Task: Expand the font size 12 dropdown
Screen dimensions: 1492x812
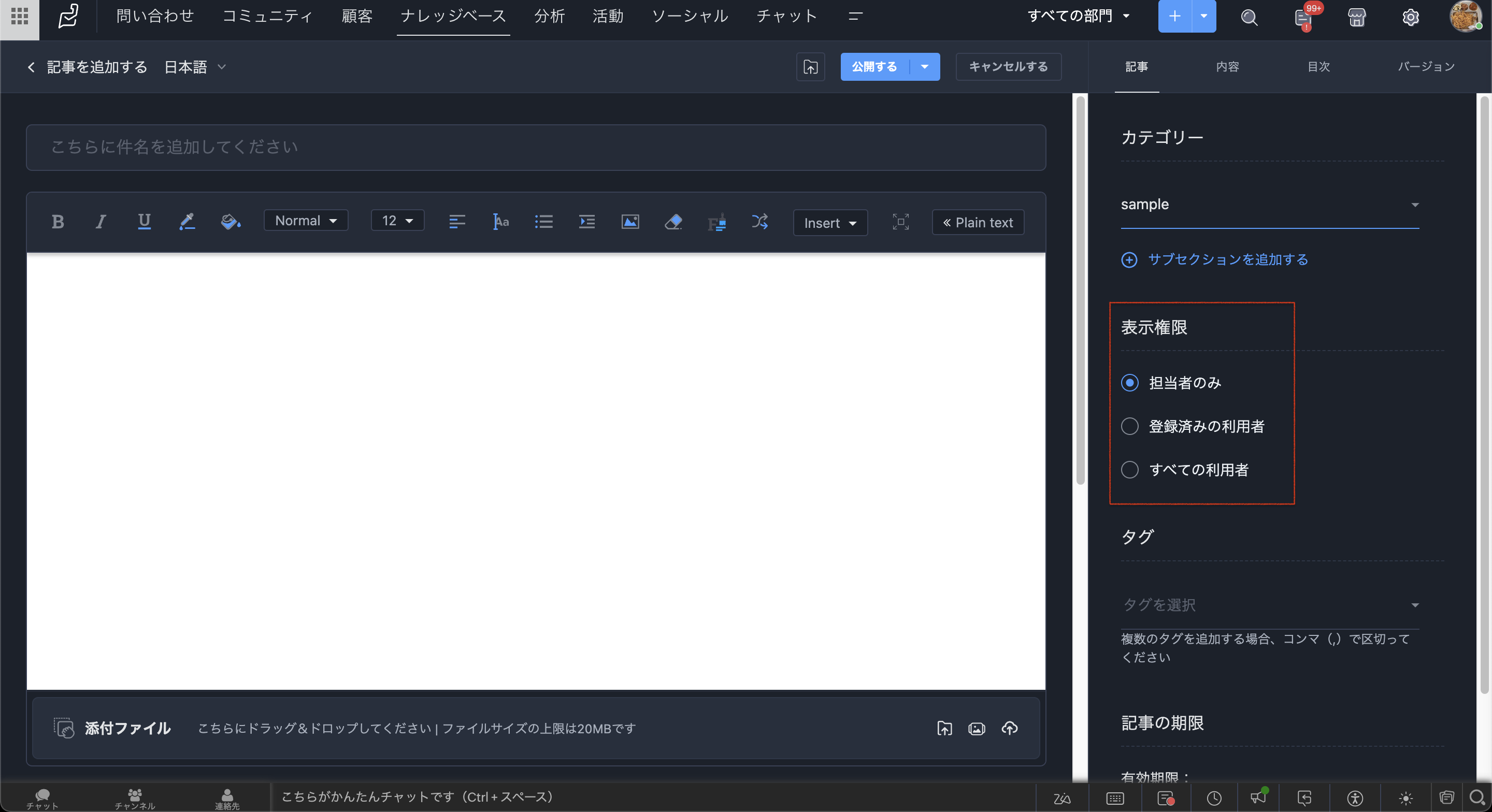Action: [397, 221]
